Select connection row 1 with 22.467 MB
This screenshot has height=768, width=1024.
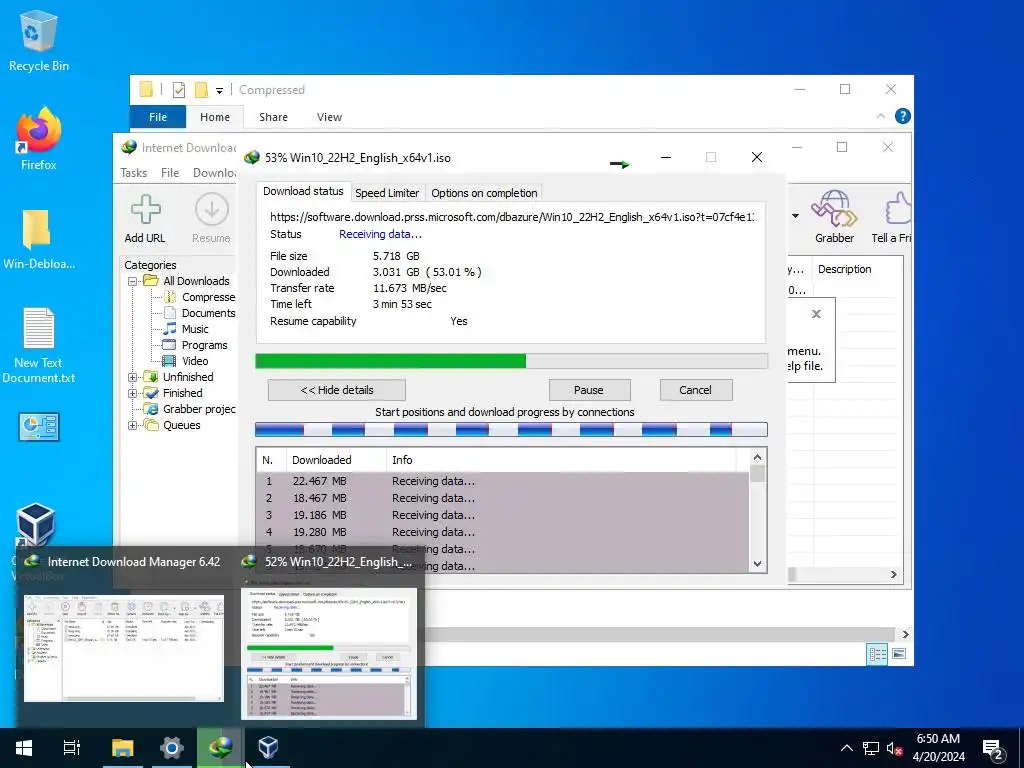click(x=503, y=481)
